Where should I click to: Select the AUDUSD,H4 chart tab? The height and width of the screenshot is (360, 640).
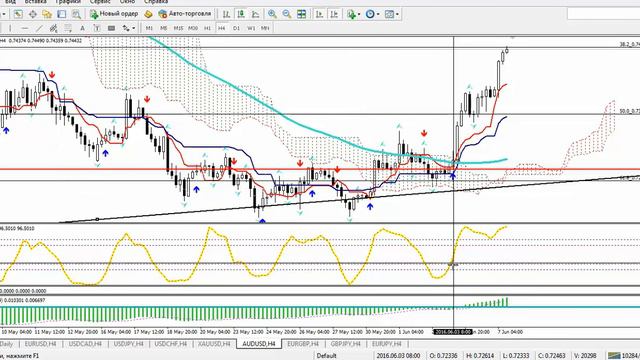coord(259,344)
